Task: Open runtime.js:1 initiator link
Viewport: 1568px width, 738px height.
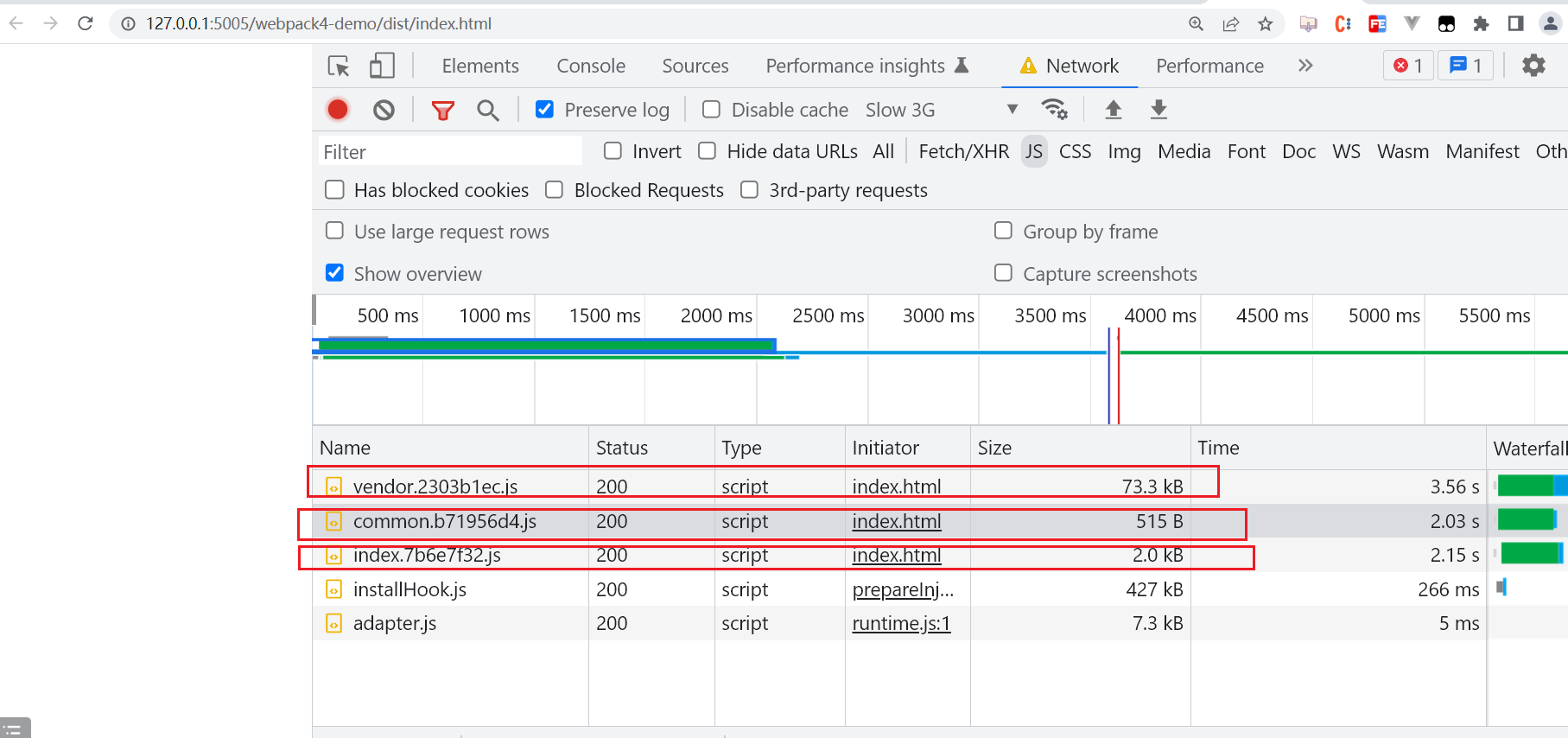Action: [901, 623]
